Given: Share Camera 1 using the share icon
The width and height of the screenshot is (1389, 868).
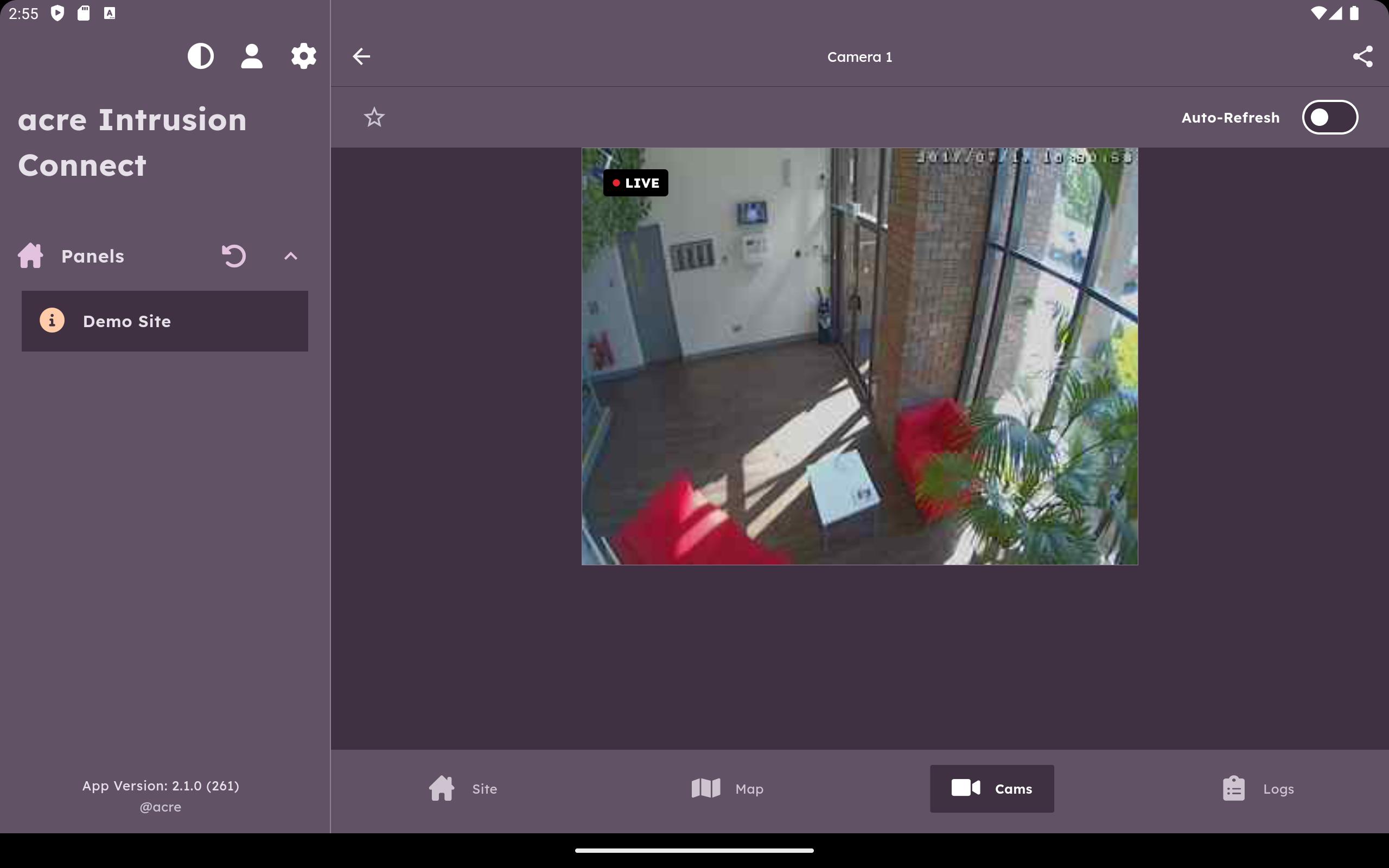Looking at the screenshot, I should [x=1362, y=56].
